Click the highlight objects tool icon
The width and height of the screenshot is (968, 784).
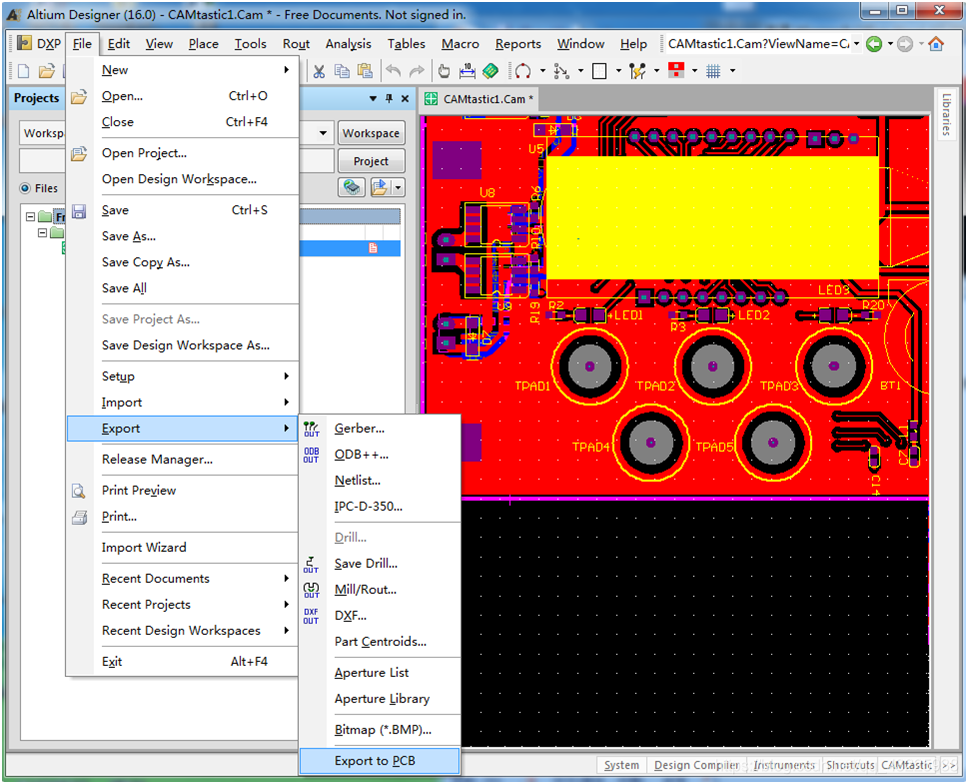click(x=637, y=71)
